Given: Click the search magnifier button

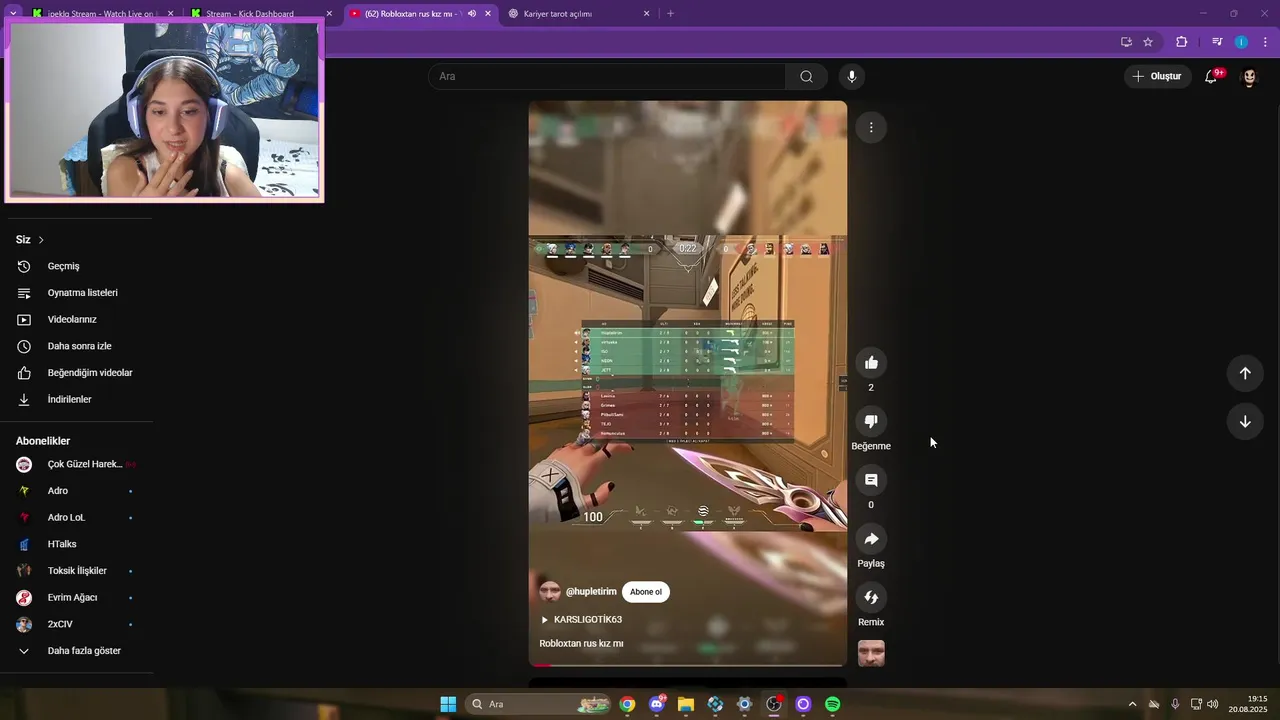Looking at the screenshot, I should 806,77.
